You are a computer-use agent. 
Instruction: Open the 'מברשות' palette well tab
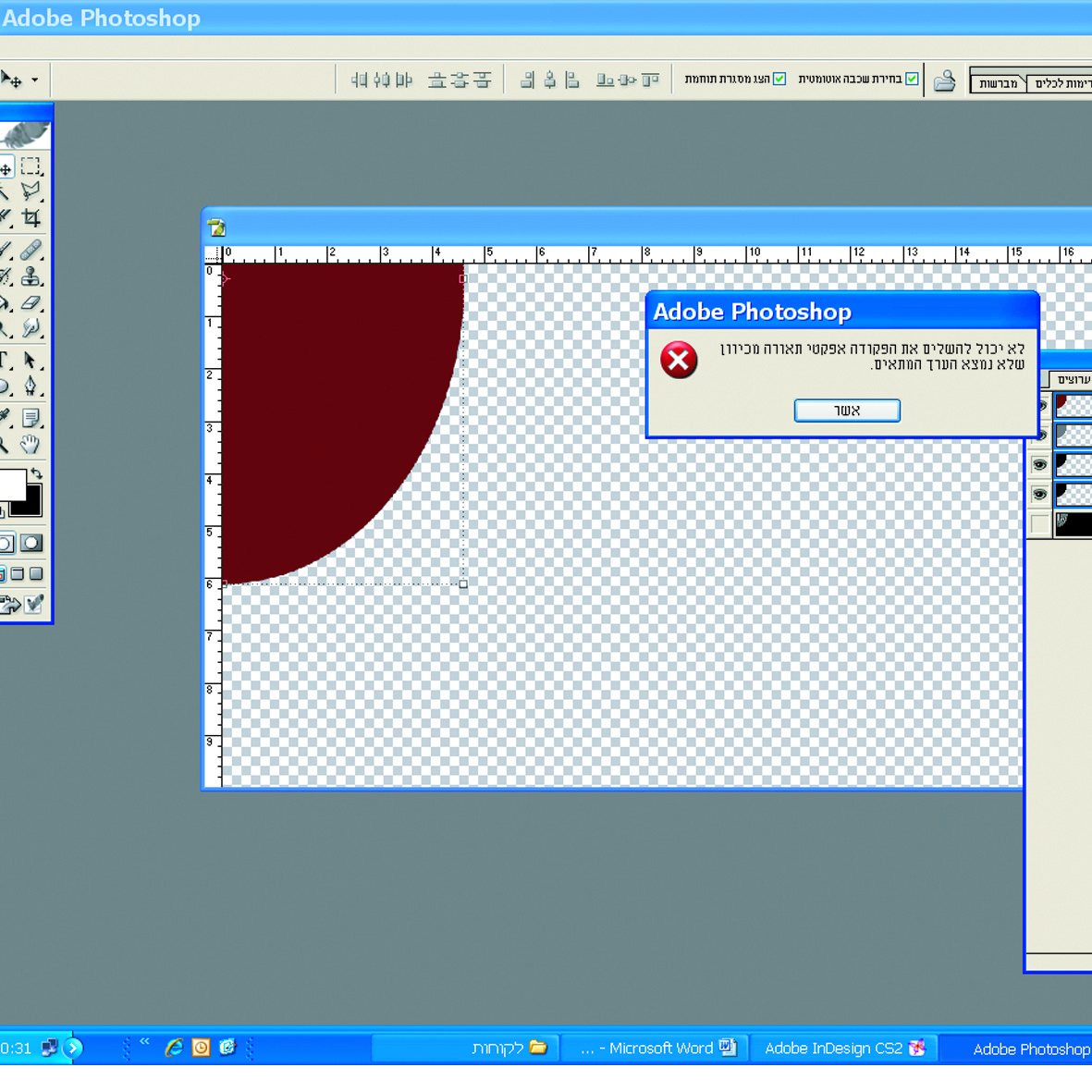point(998,83)
